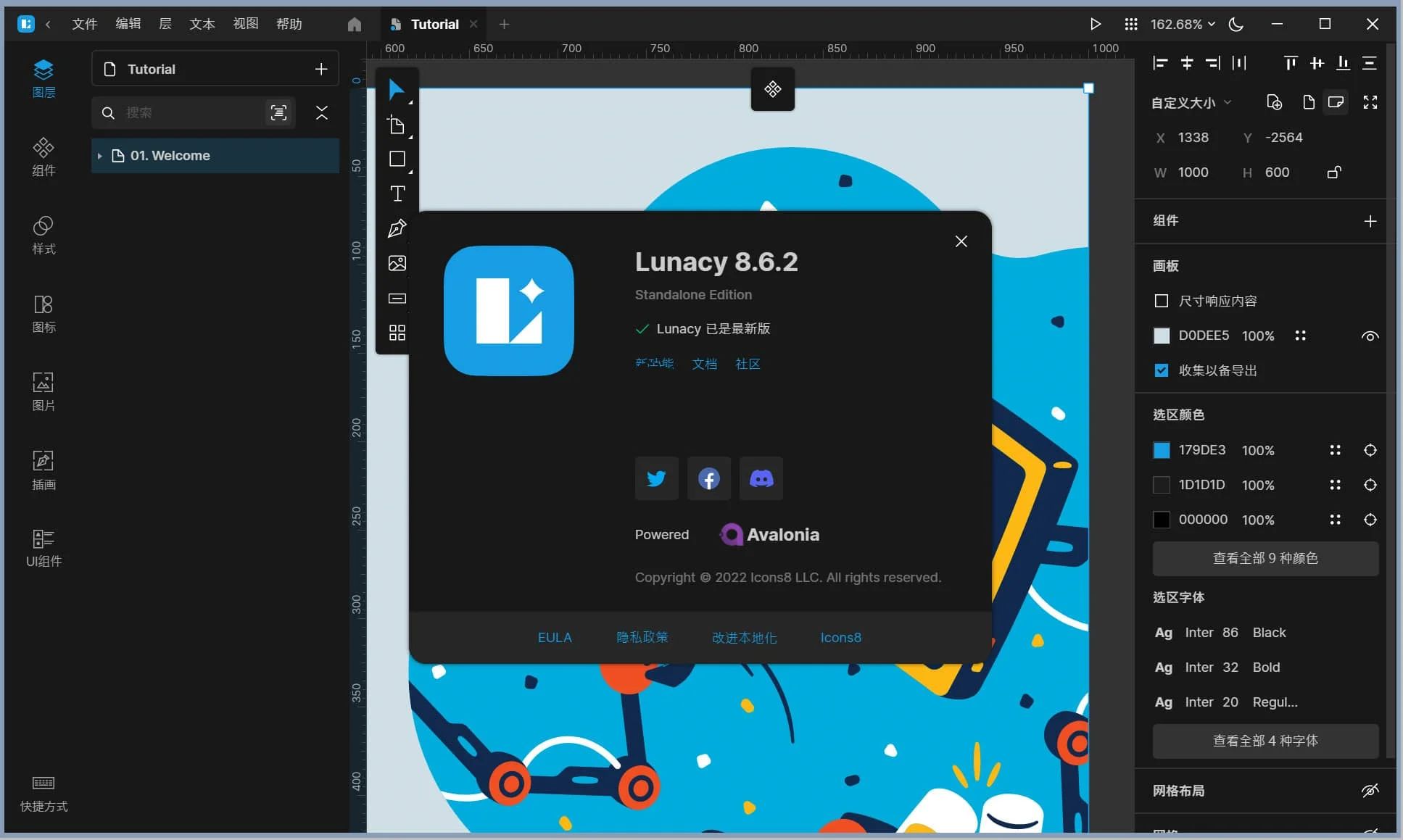Open Facebook social link
This screenshot has width=1403, height=840.
click(708, 478)
